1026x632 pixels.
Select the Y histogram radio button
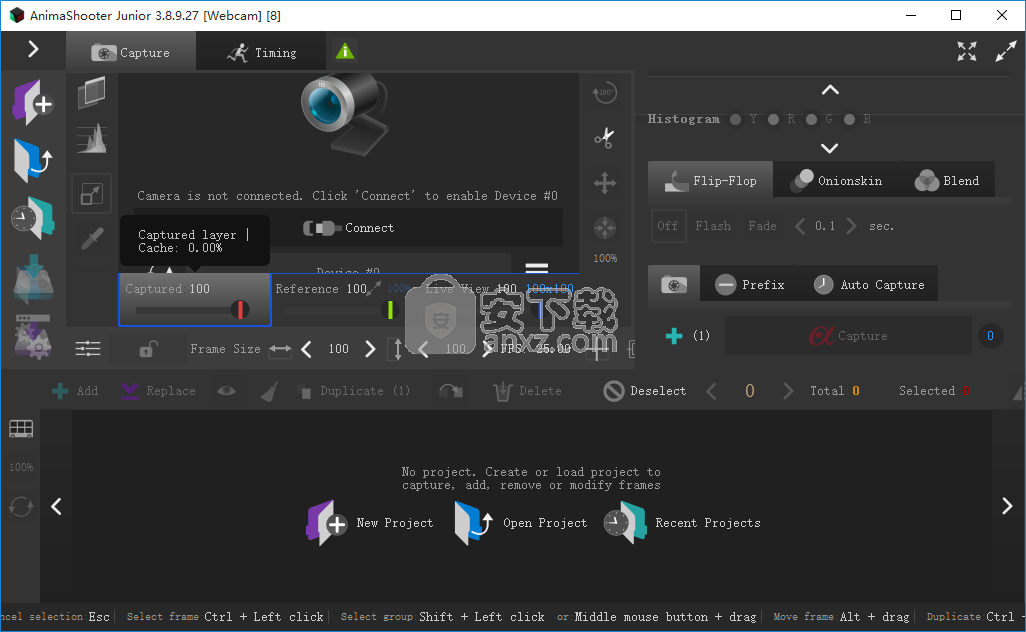pyautogui.click(x=735, y=119)
